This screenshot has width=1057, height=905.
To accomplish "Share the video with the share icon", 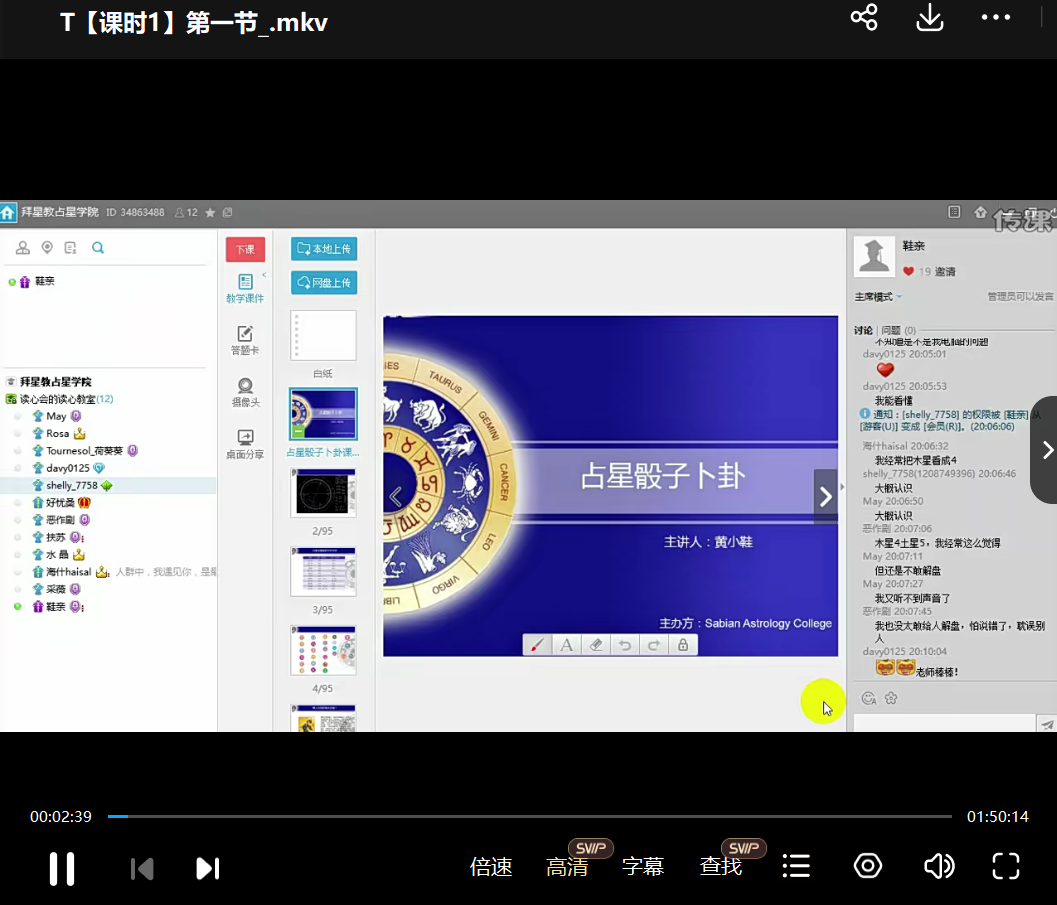I will click(864, 18).
